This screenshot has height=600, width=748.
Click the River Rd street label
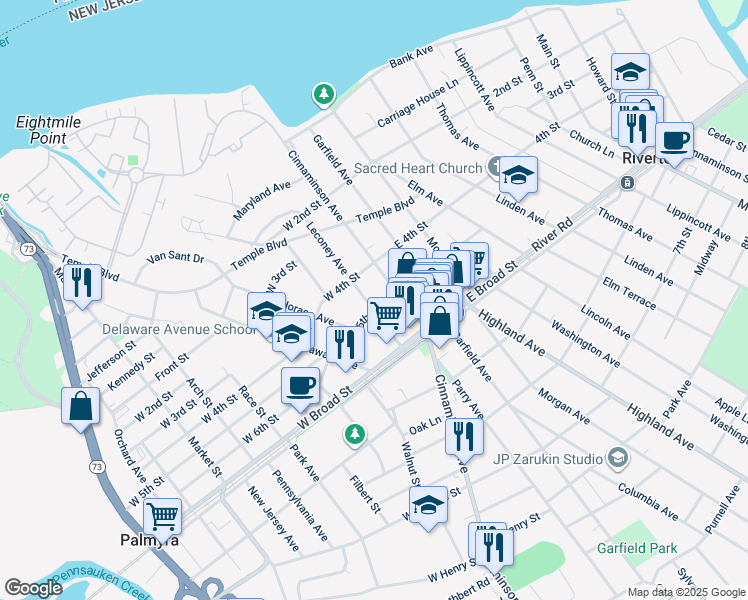552,235
